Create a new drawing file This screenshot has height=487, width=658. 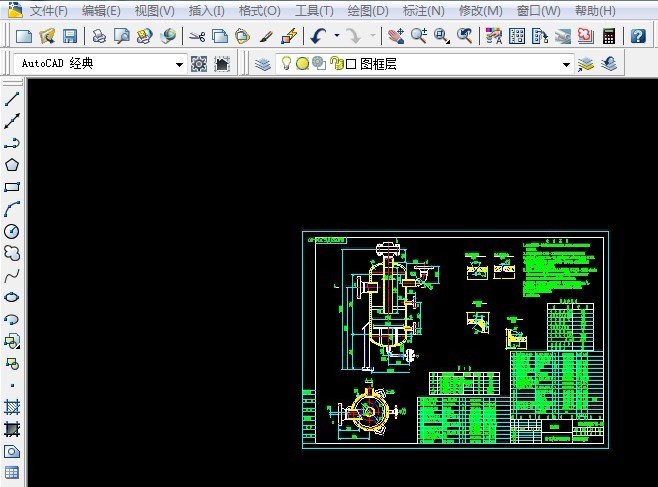24,36
